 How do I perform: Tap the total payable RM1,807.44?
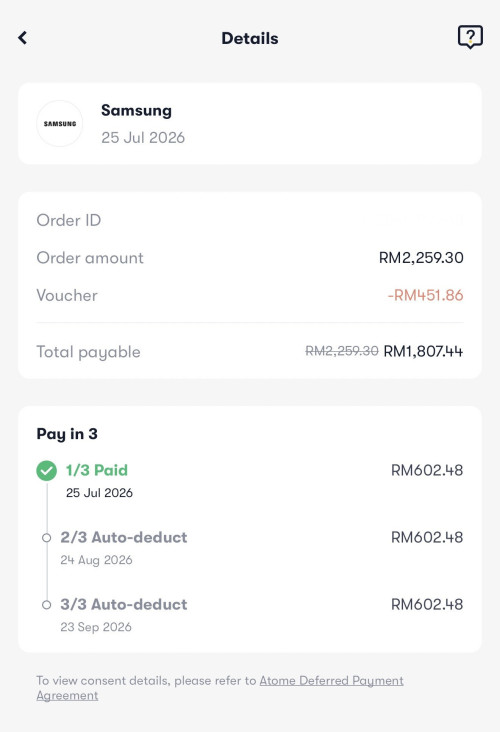coord(423,351)
